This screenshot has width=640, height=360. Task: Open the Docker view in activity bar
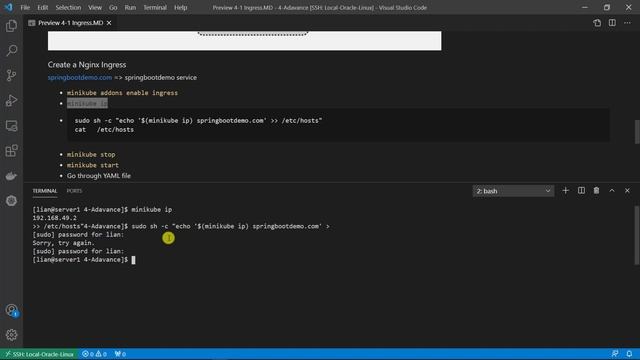(x=11, y=176)
